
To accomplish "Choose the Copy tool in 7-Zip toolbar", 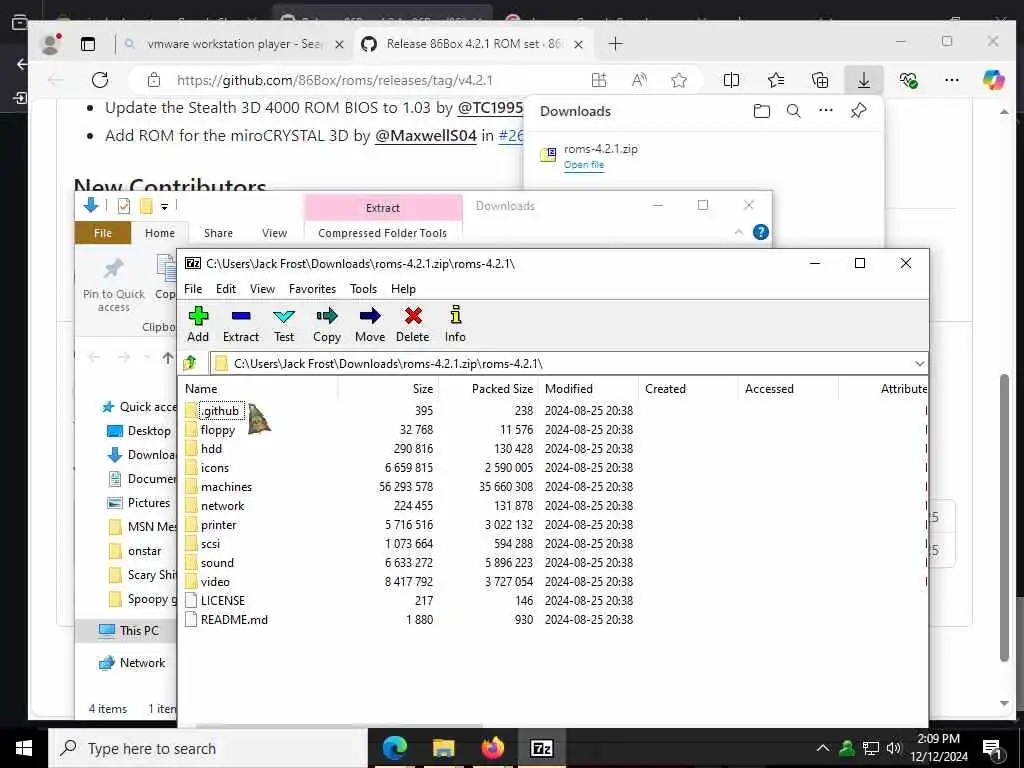I will pos(327,324).
